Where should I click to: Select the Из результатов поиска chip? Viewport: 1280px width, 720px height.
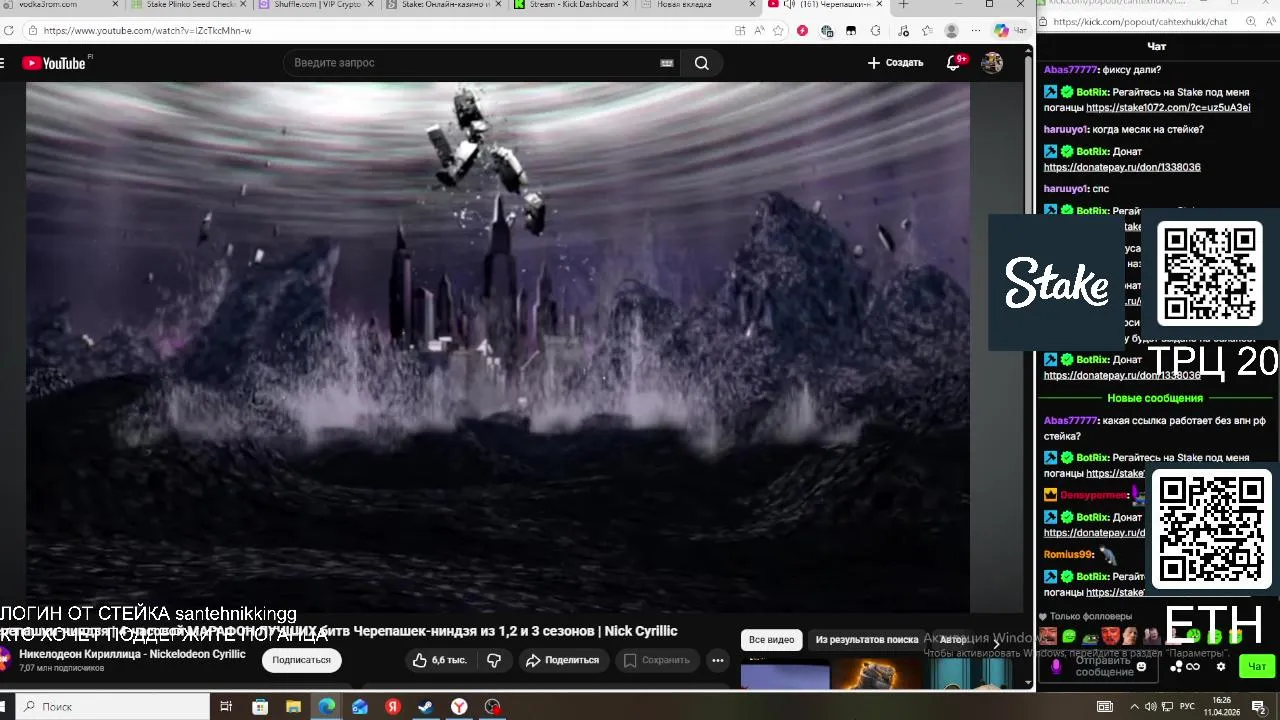click(866, 640)
